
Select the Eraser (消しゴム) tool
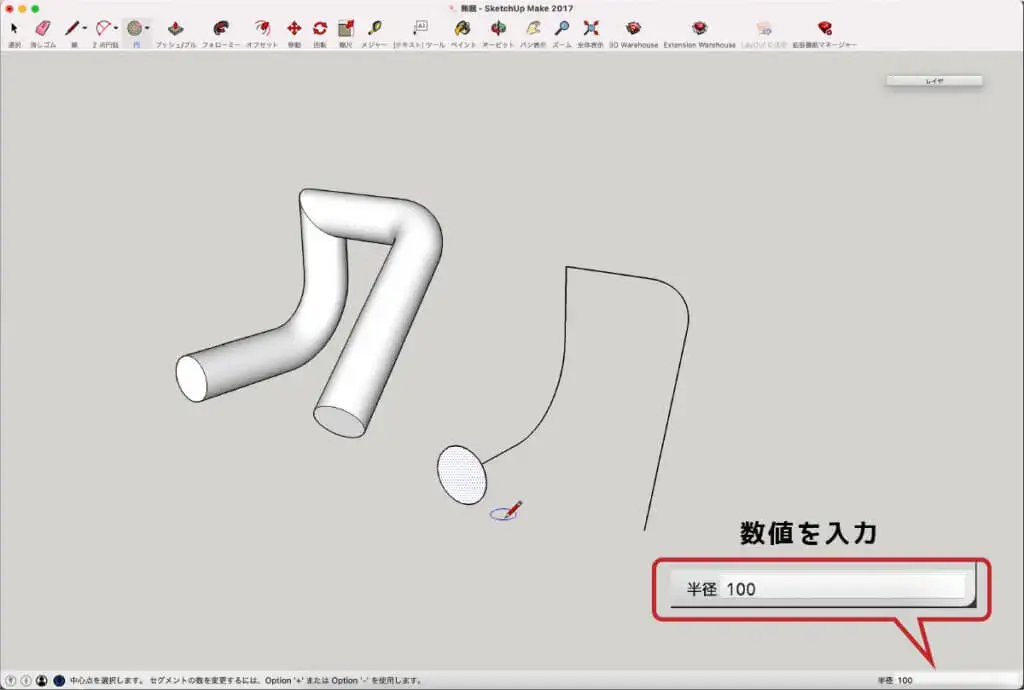[42, 29]
